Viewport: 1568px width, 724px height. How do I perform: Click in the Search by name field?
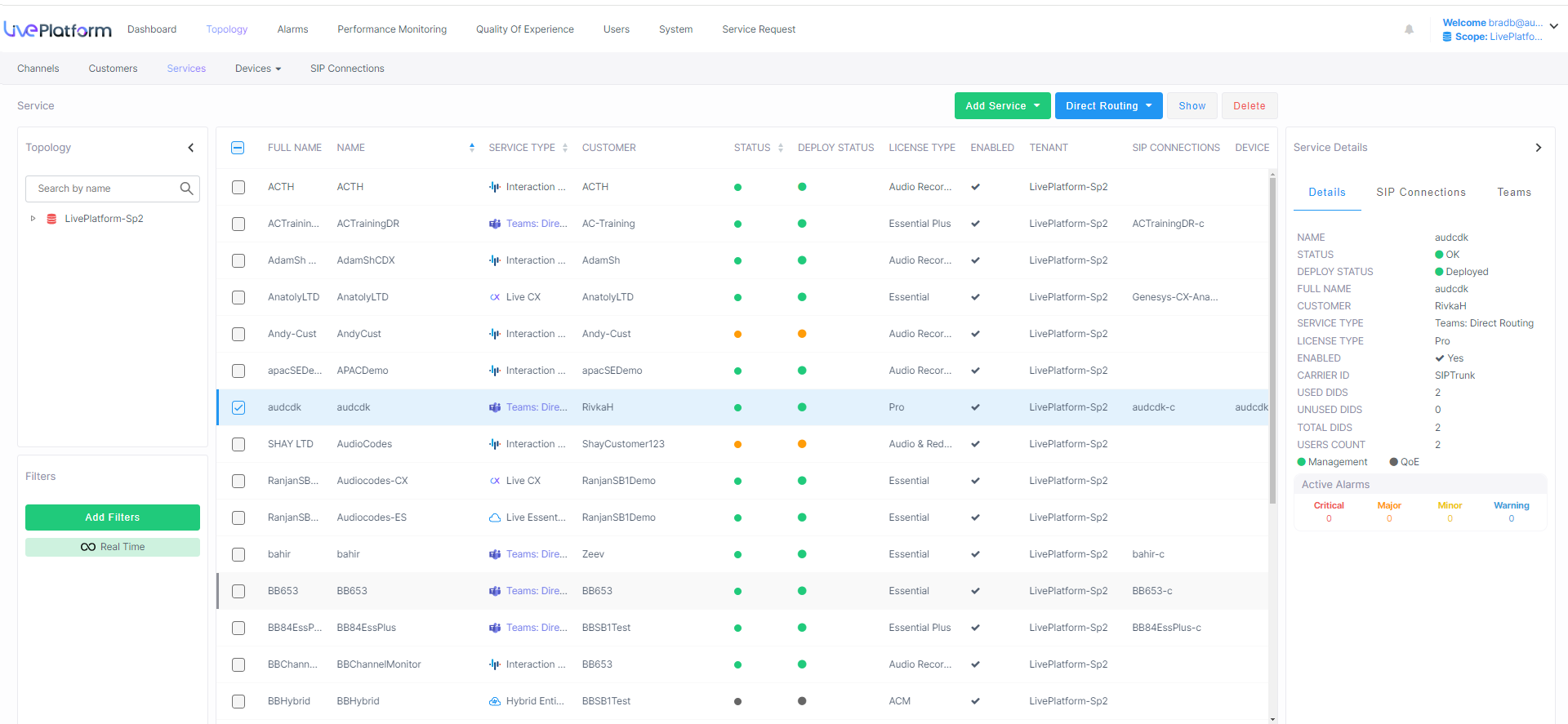pos(102,189)
